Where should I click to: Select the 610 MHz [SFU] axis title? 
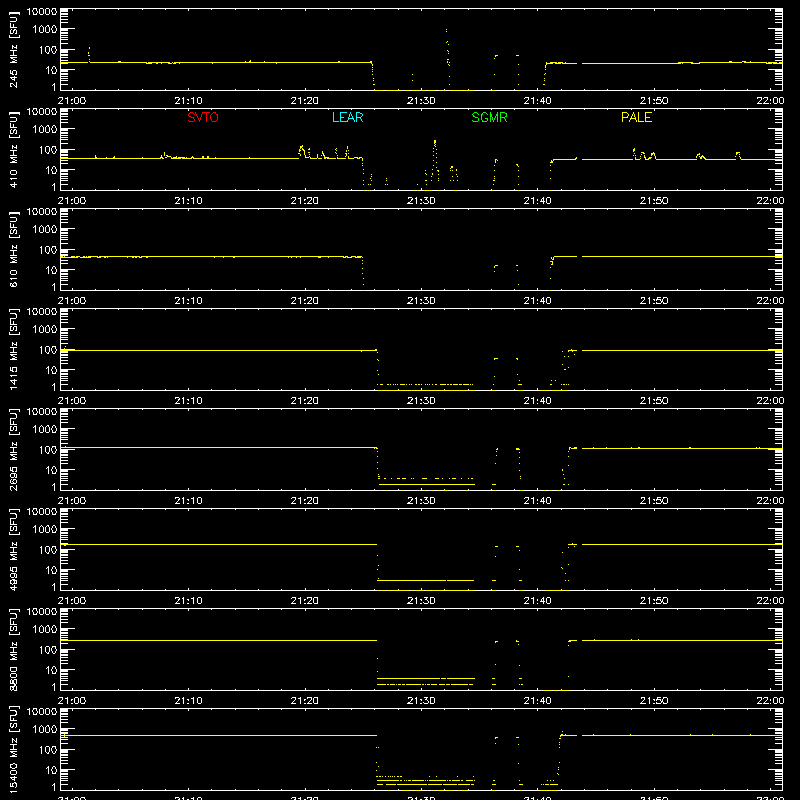14,249
